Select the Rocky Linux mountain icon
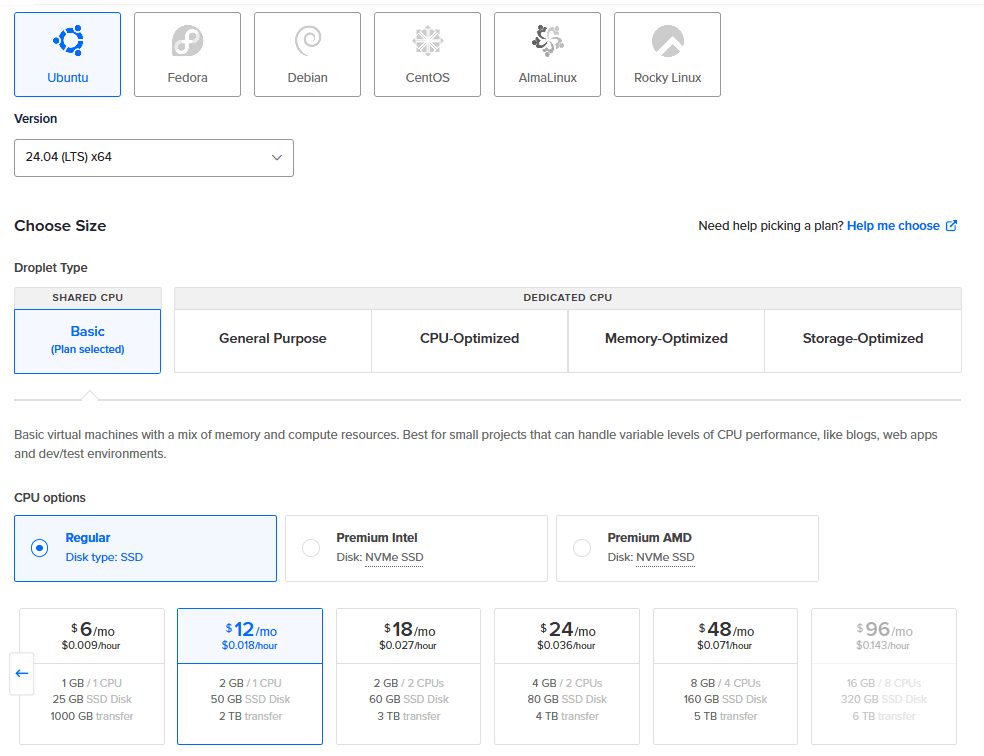 coord(667,41)
